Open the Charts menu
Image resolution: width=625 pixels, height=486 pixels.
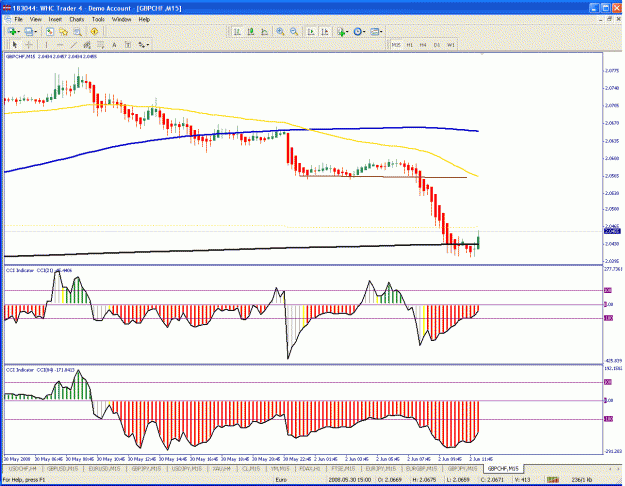[77, 19]
